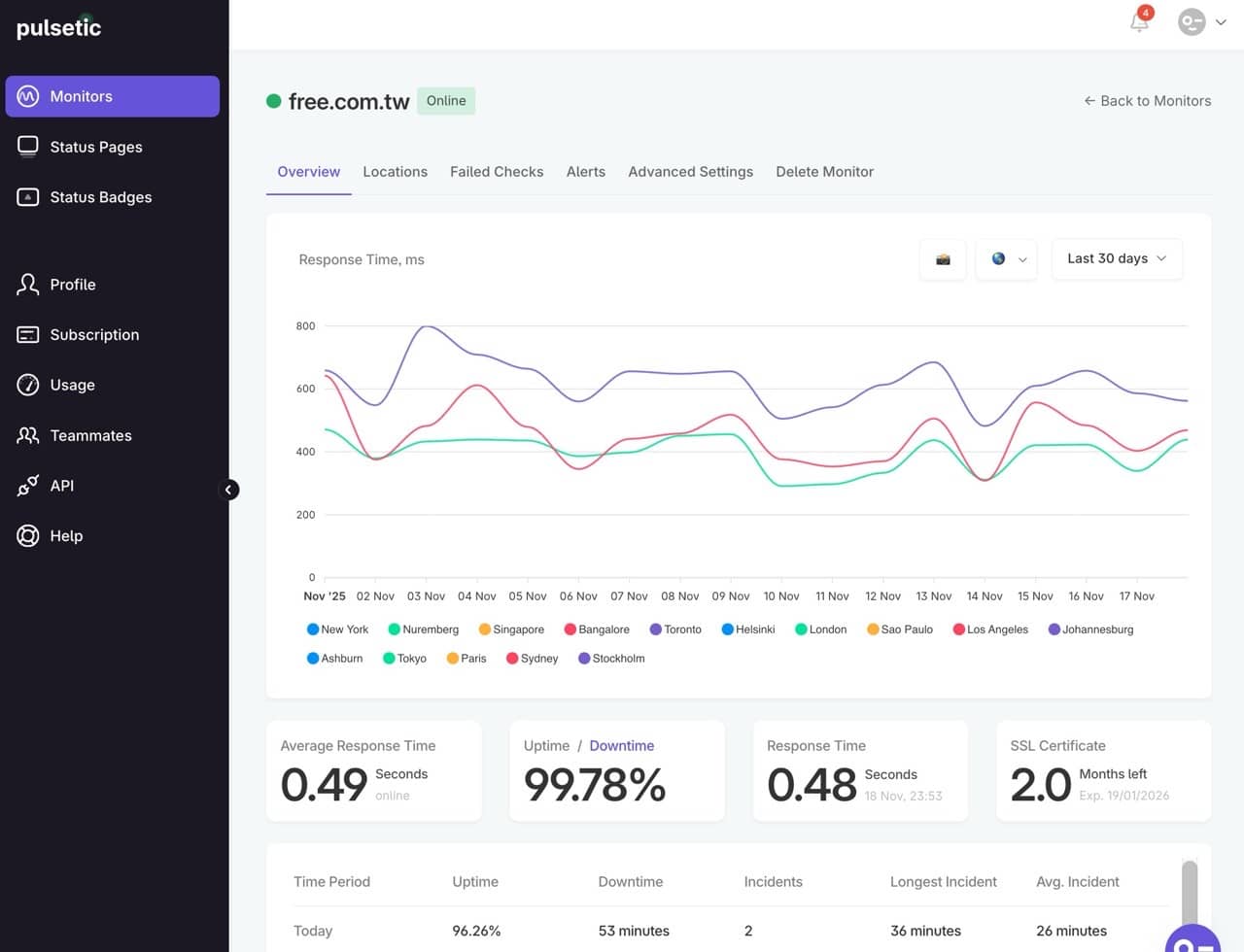Click the Teammates people icon
The height and width of the screenshot is (952, 1244).
tap(28, 435)
